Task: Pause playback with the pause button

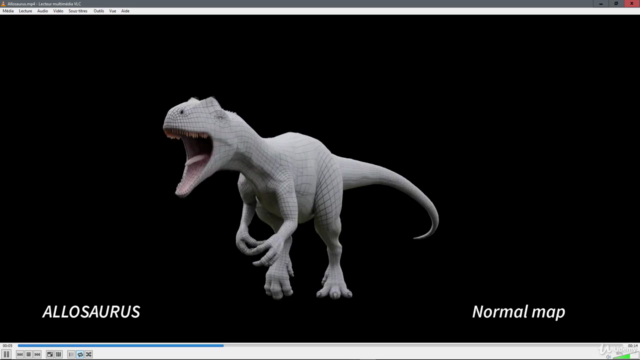Action: (x=6, y=354)
